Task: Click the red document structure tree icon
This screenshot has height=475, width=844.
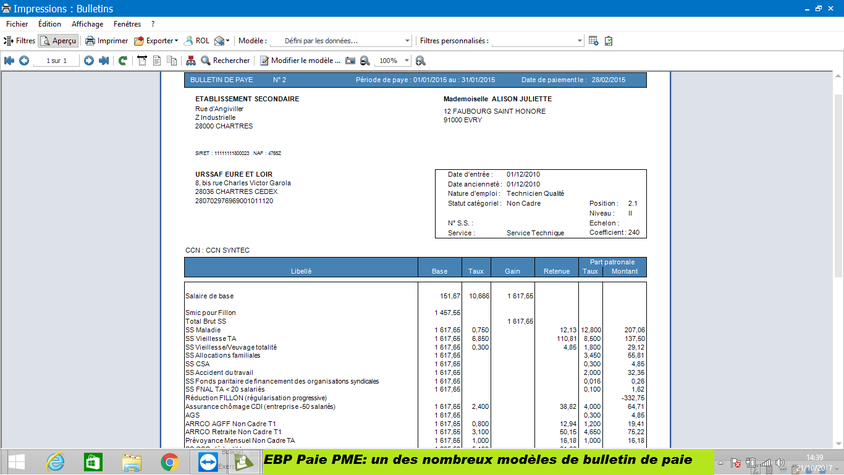Action: [191, 61]
